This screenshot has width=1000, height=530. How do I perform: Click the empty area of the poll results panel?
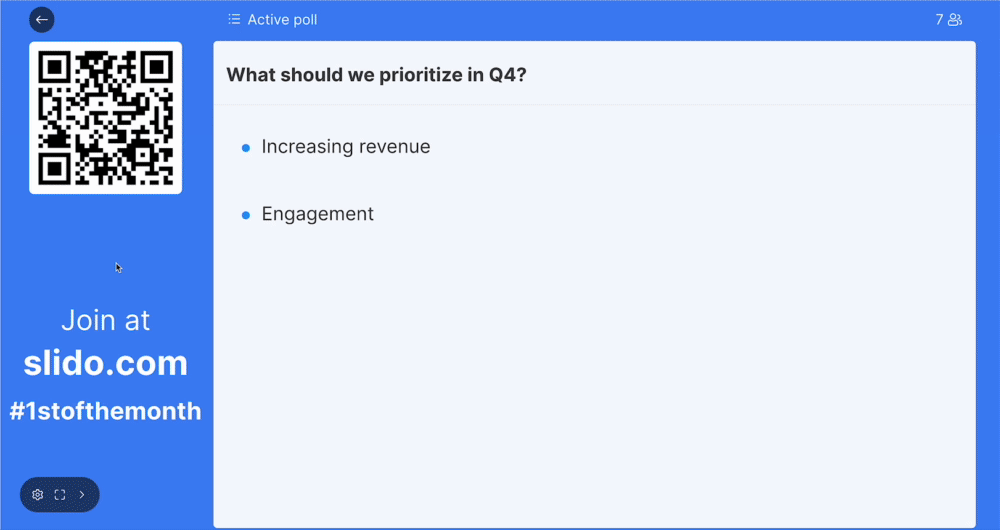(x=594, y=380)
